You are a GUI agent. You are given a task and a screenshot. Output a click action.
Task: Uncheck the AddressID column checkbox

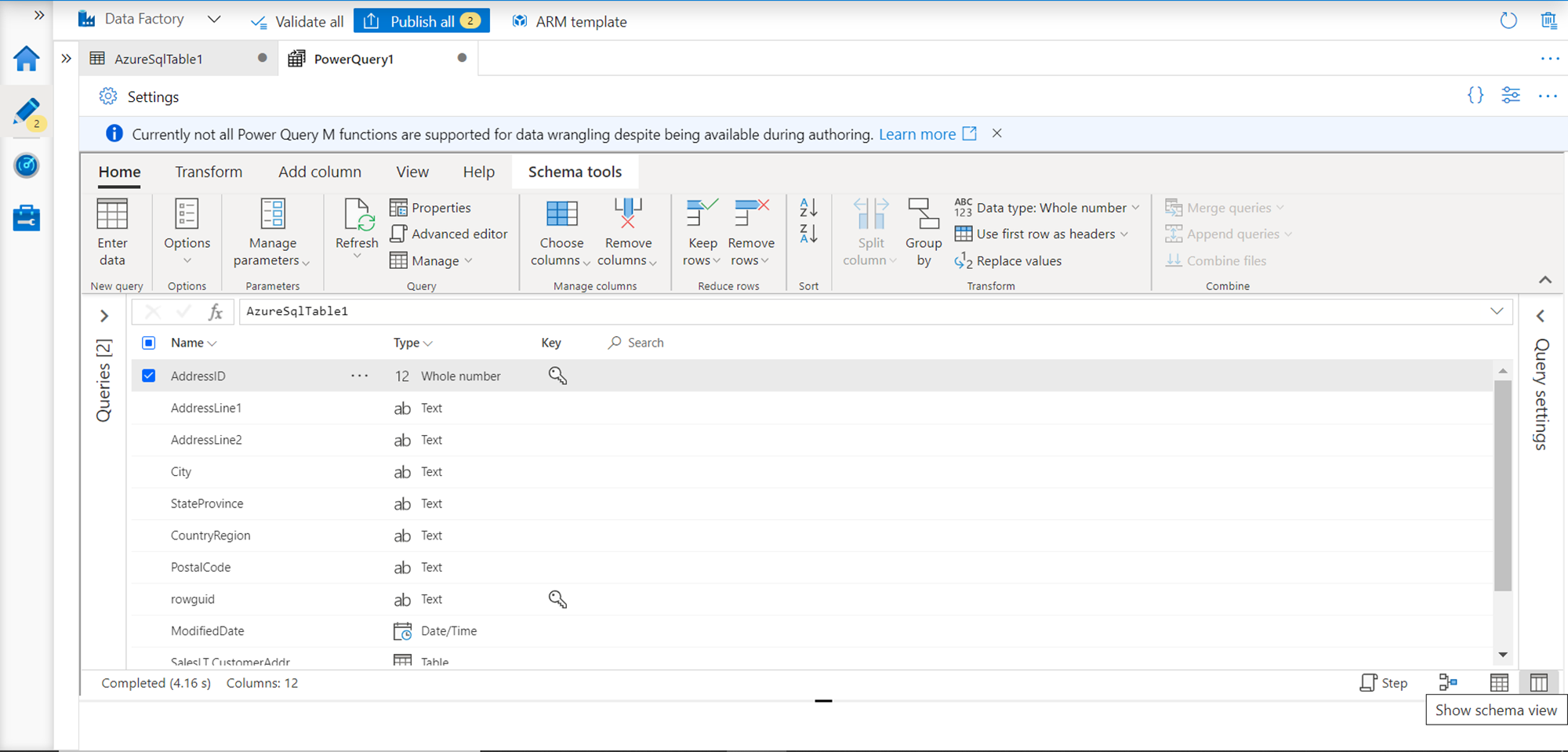149,376
